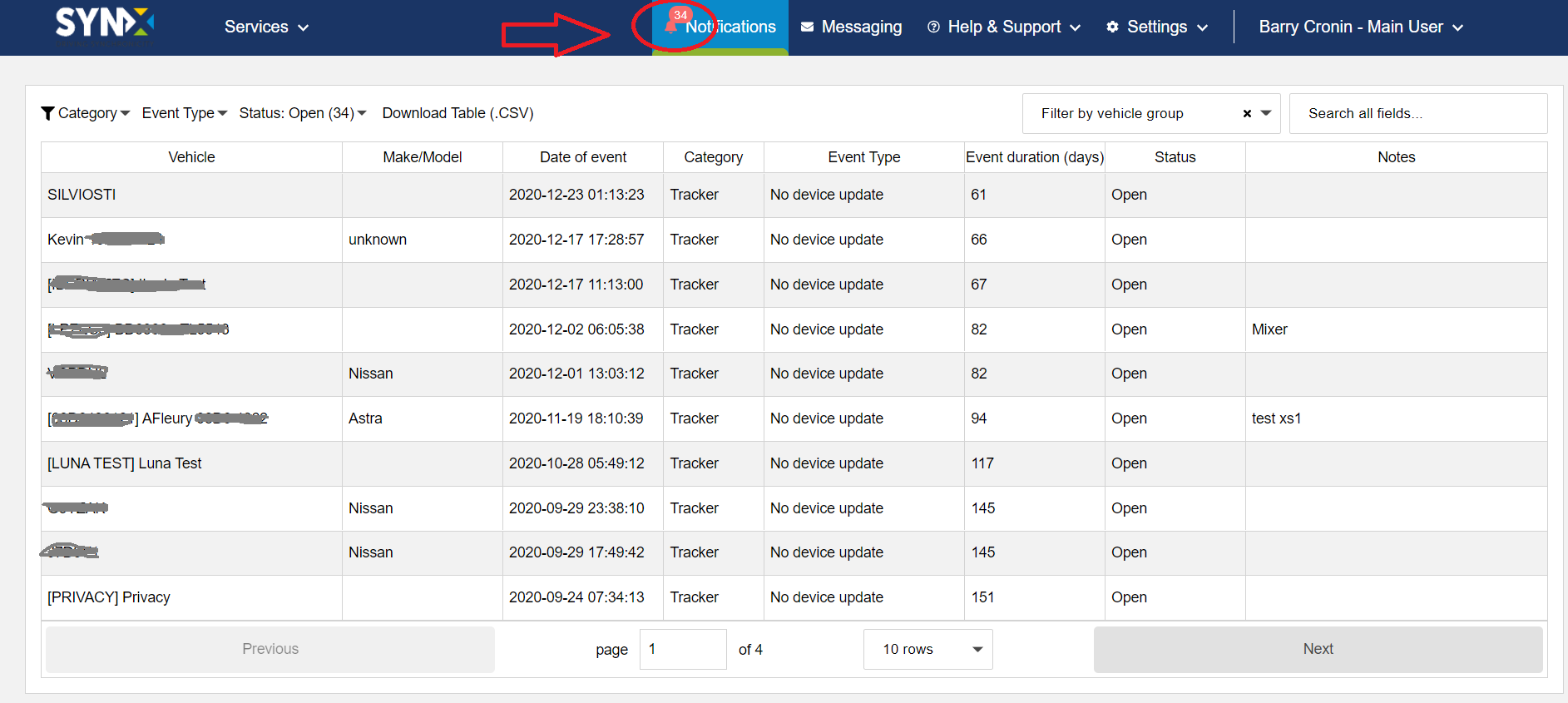Click the [PRIVACY] Privacy vehicle
The image size is (1568, 703).
pos(109,597)
